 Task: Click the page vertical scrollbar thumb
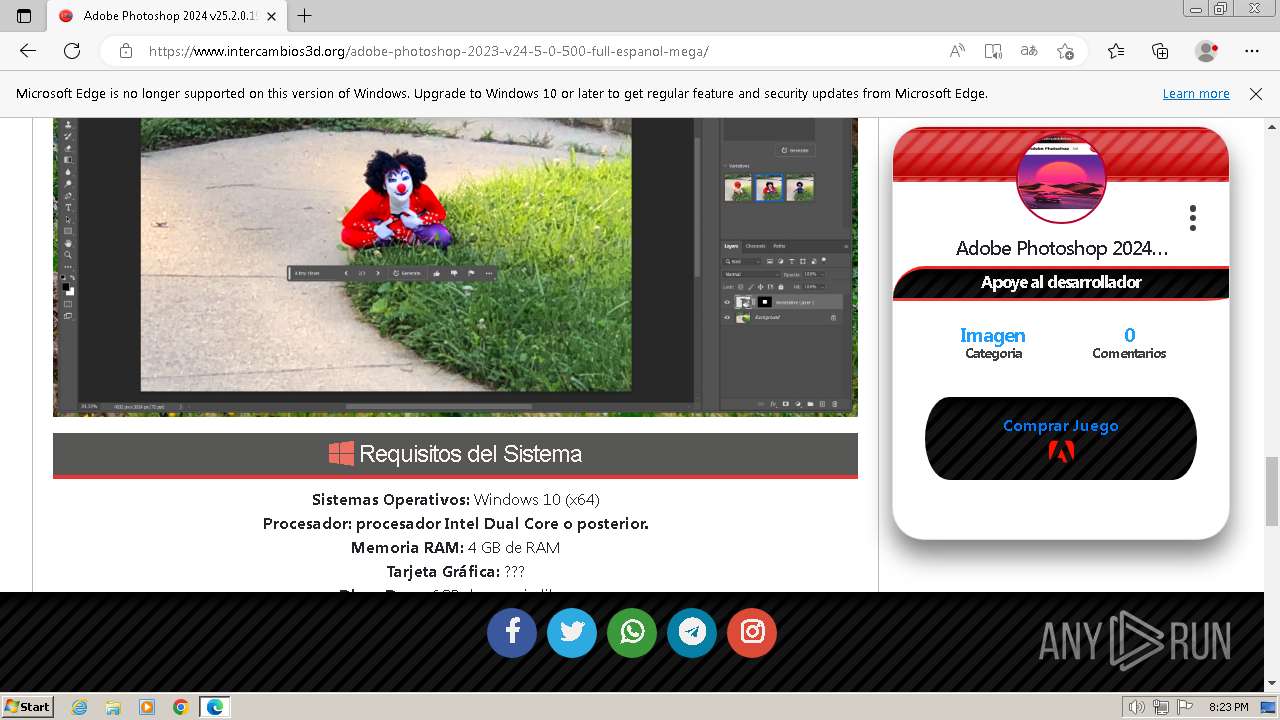click(x=1271, y=490)
